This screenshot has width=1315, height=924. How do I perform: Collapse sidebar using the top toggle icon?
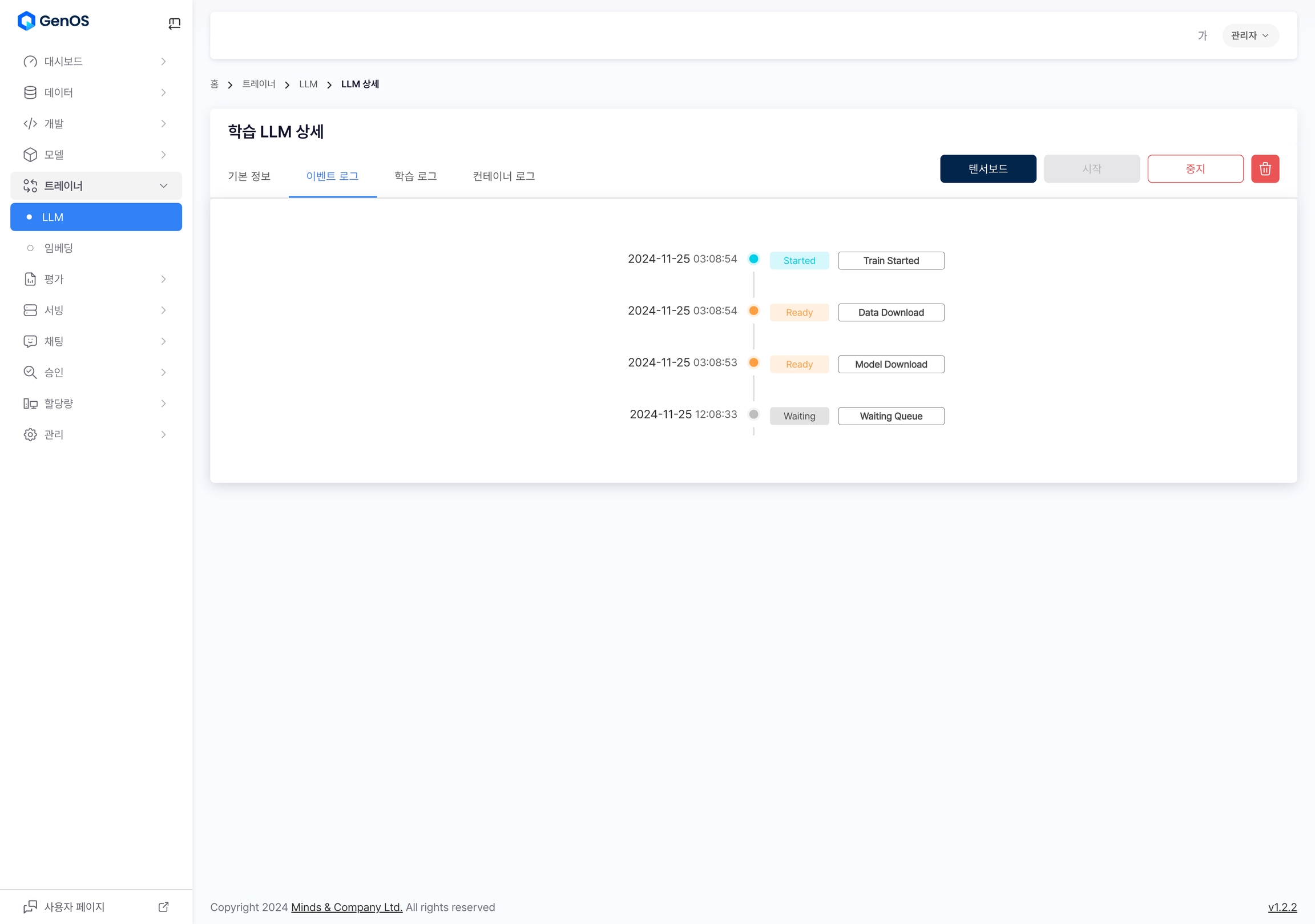click(x=174, y=23)
